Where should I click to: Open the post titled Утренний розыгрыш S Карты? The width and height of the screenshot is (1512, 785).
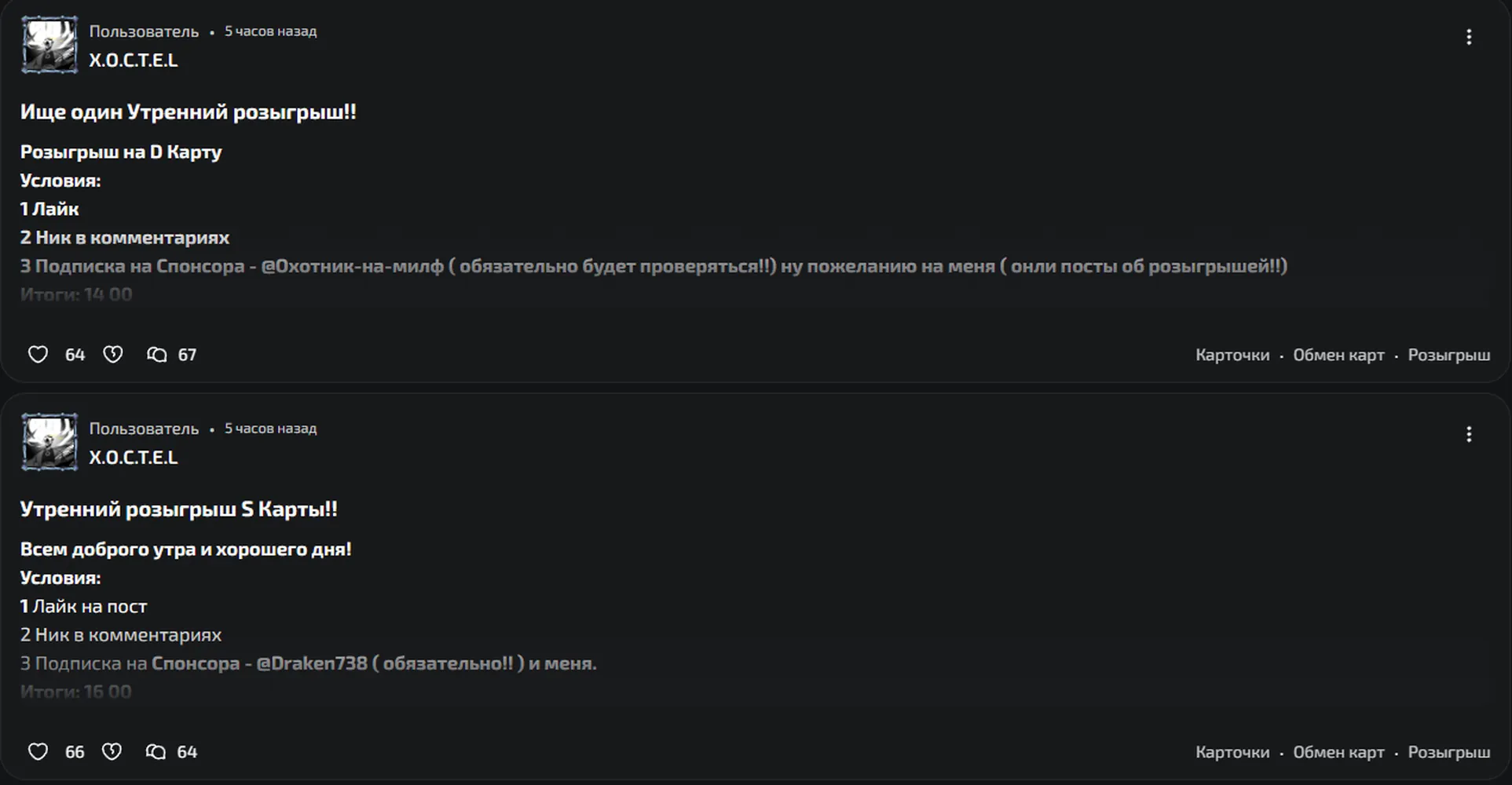pyautogui.click(x=179, y=509)
